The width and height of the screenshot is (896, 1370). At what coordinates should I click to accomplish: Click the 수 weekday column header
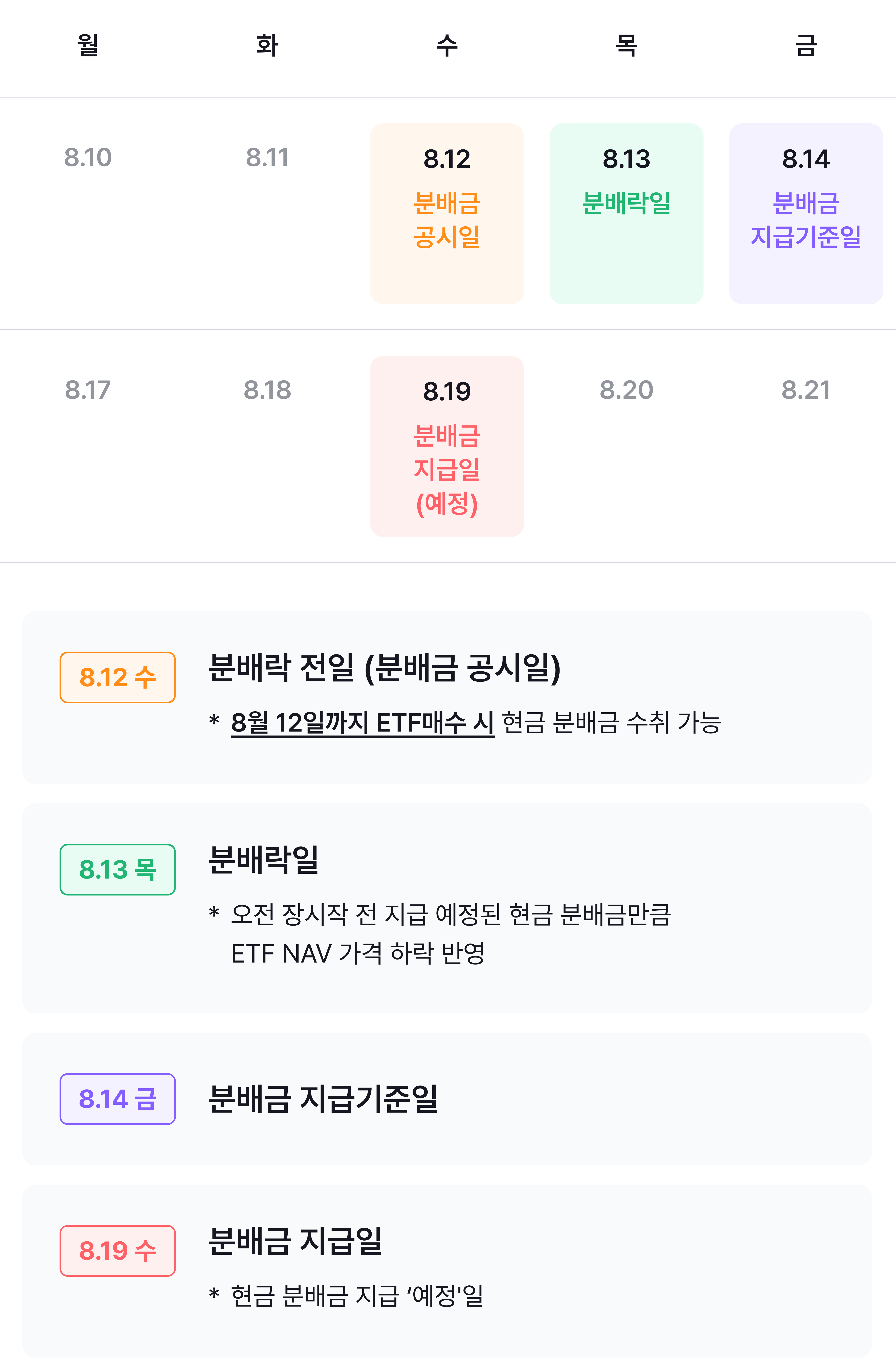point(447,45)
